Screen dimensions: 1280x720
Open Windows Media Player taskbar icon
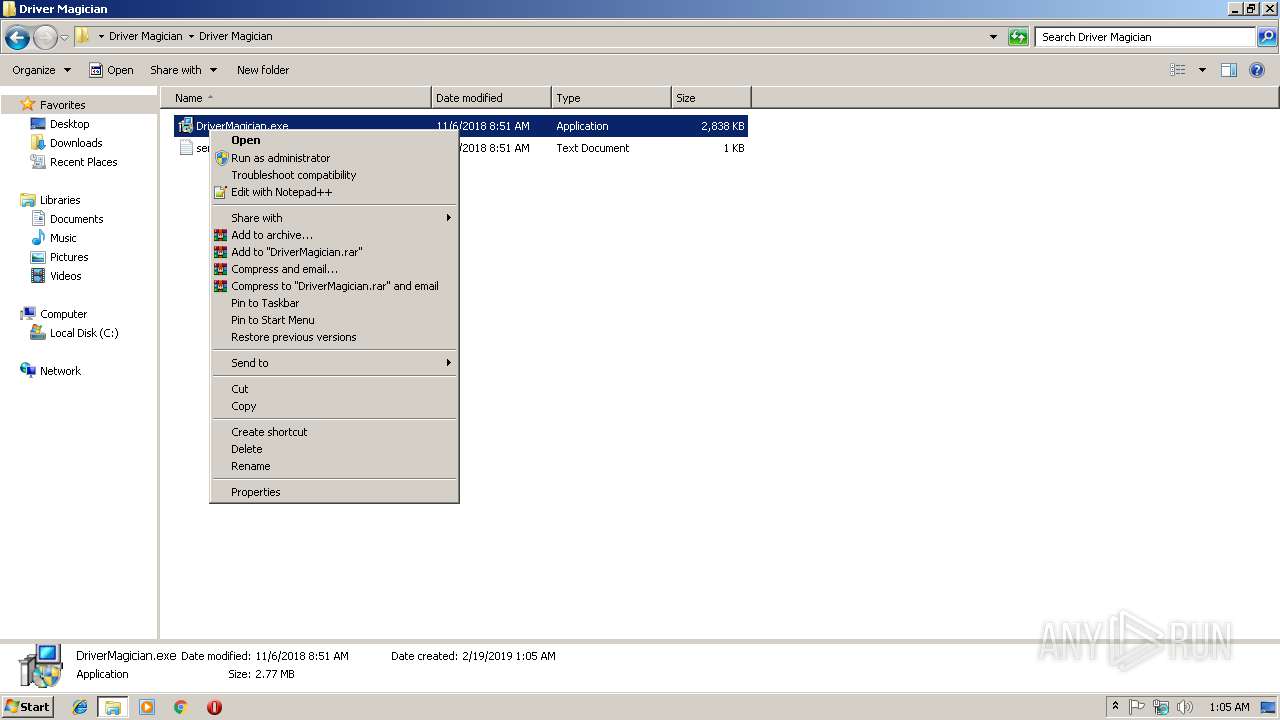tap(147, 707)
